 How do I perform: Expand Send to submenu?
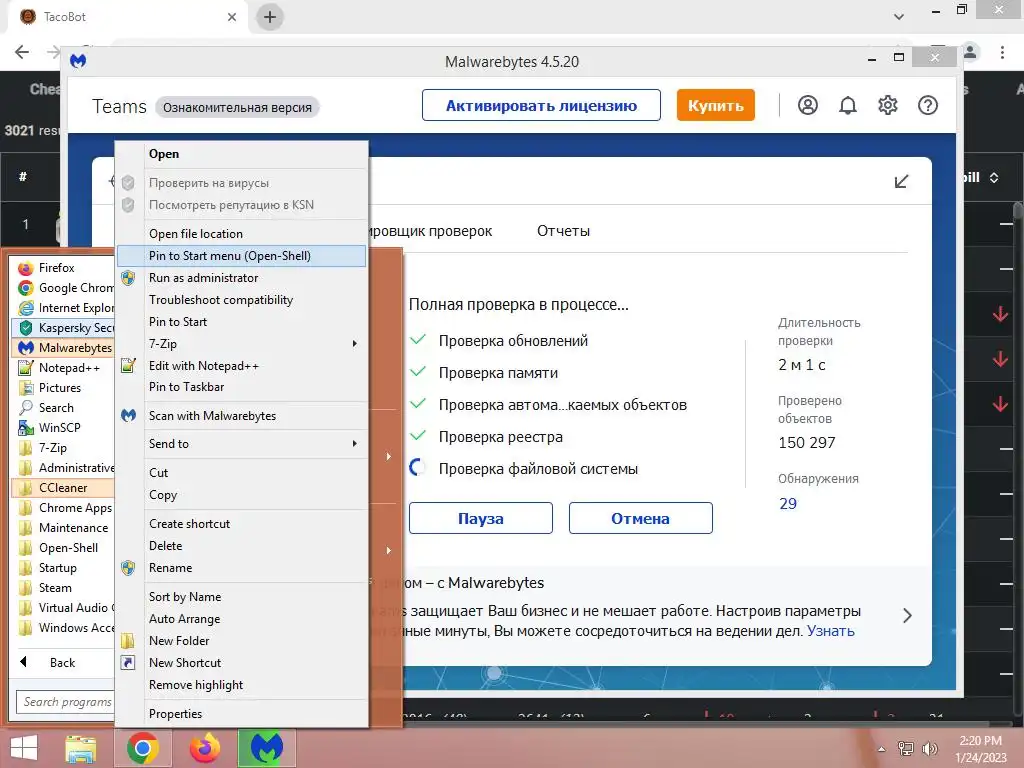coord(241,444)
